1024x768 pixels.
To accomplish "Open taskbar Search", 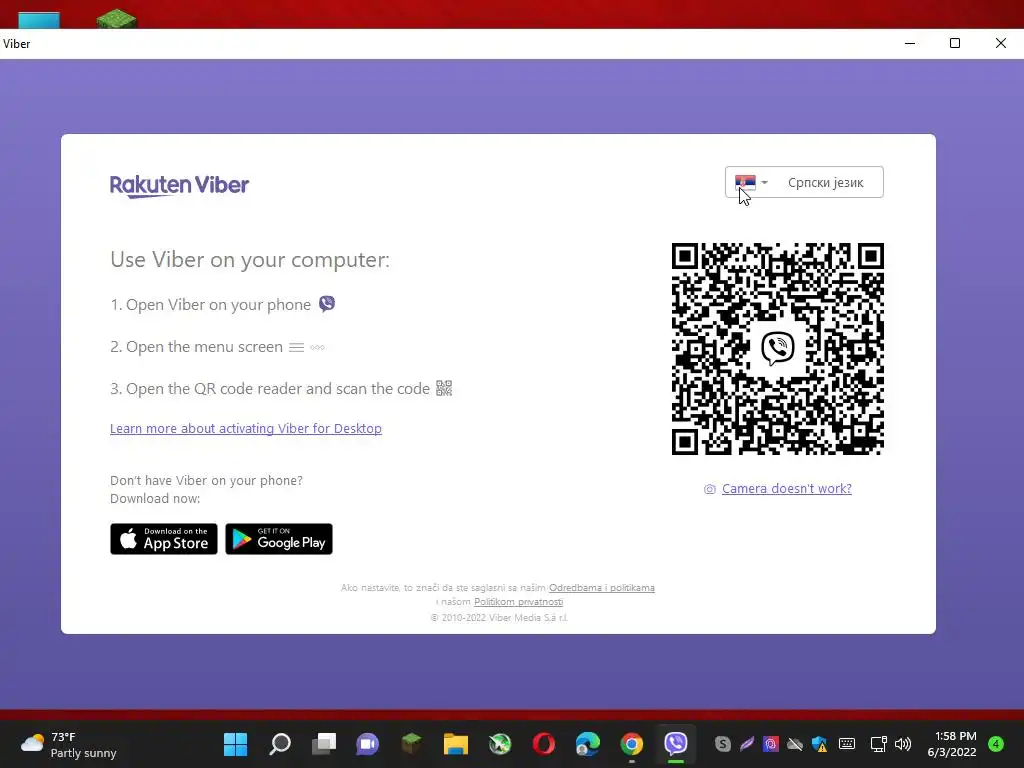I will tap(280, 744).
